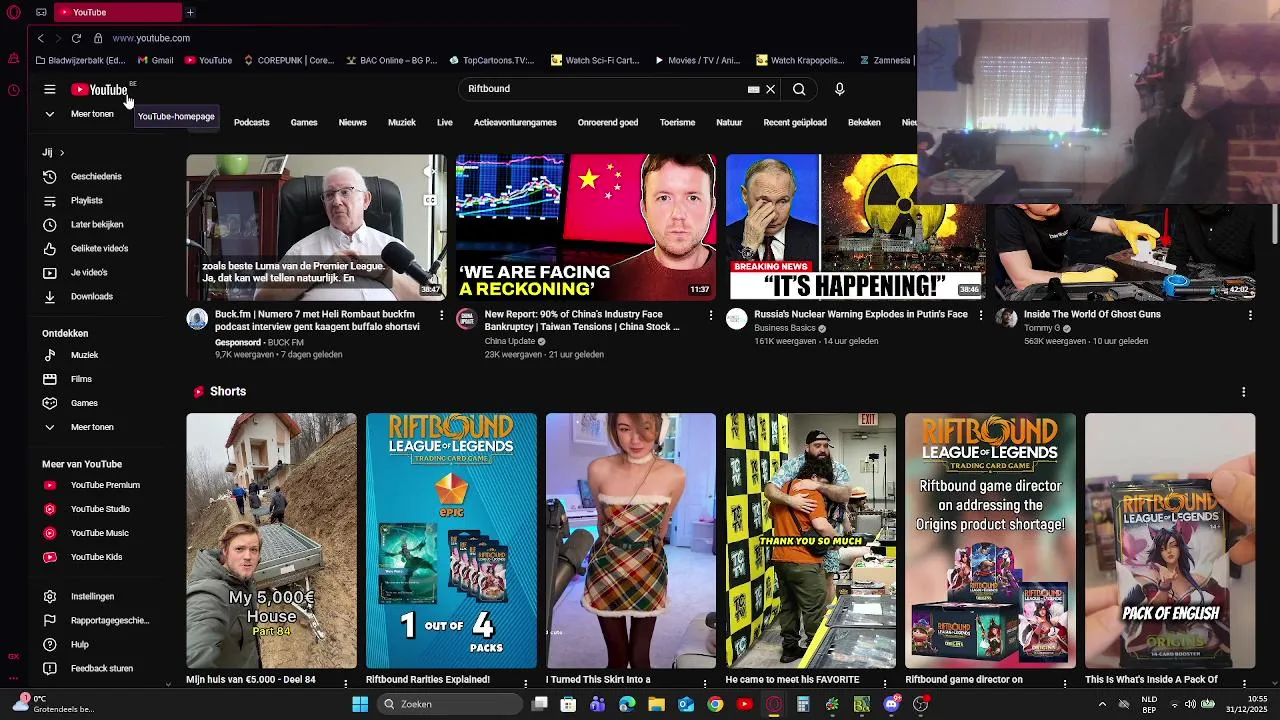Select the Nieuws filter chip
This screenshot has width=1280, height=720.
(353, 122)
